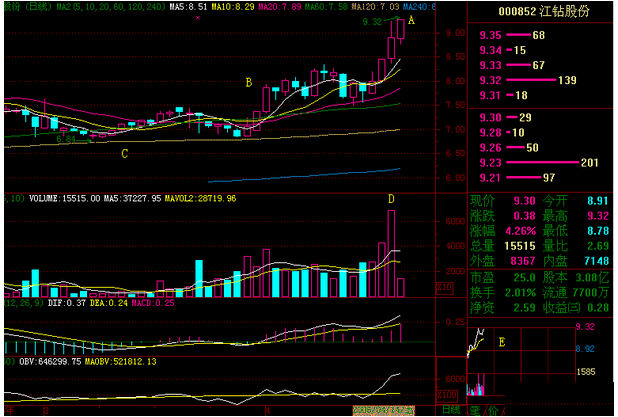Click the 收益(三) value 0.28
The image size is (618, 417).
point(598,307)
